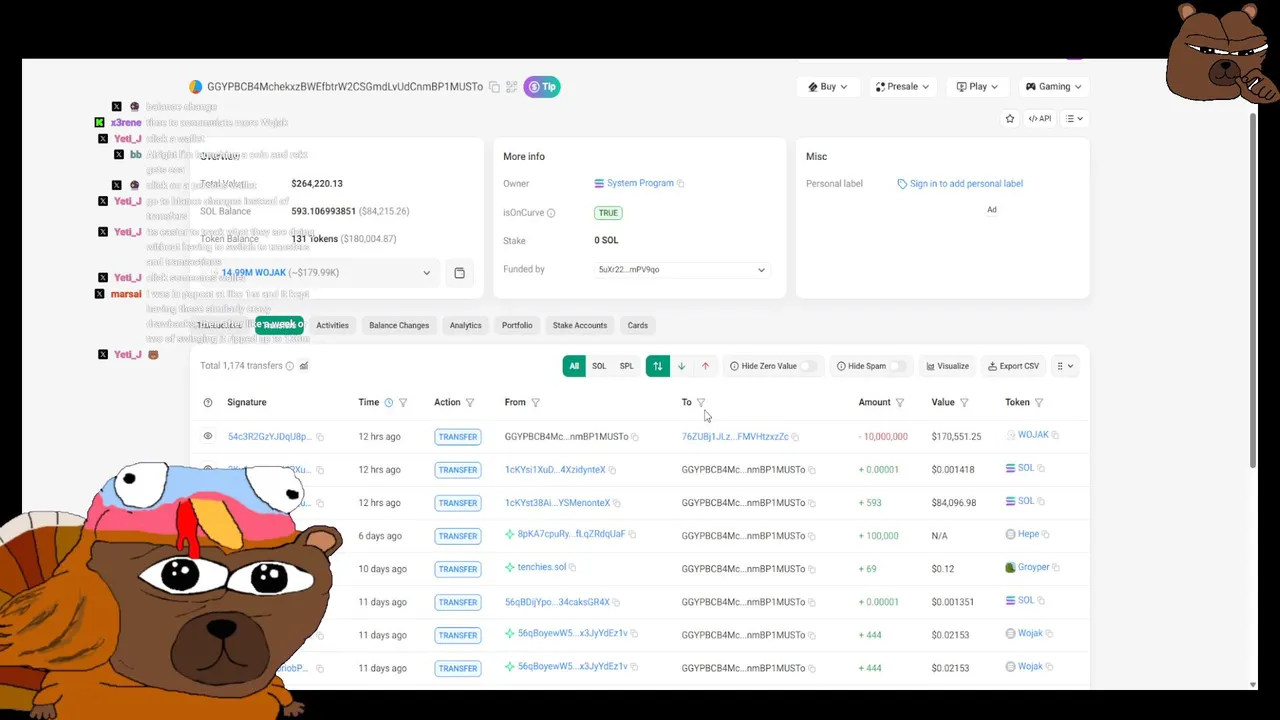Open the Amount column filter
1280x720 pixels.
[x=899, y=403]
